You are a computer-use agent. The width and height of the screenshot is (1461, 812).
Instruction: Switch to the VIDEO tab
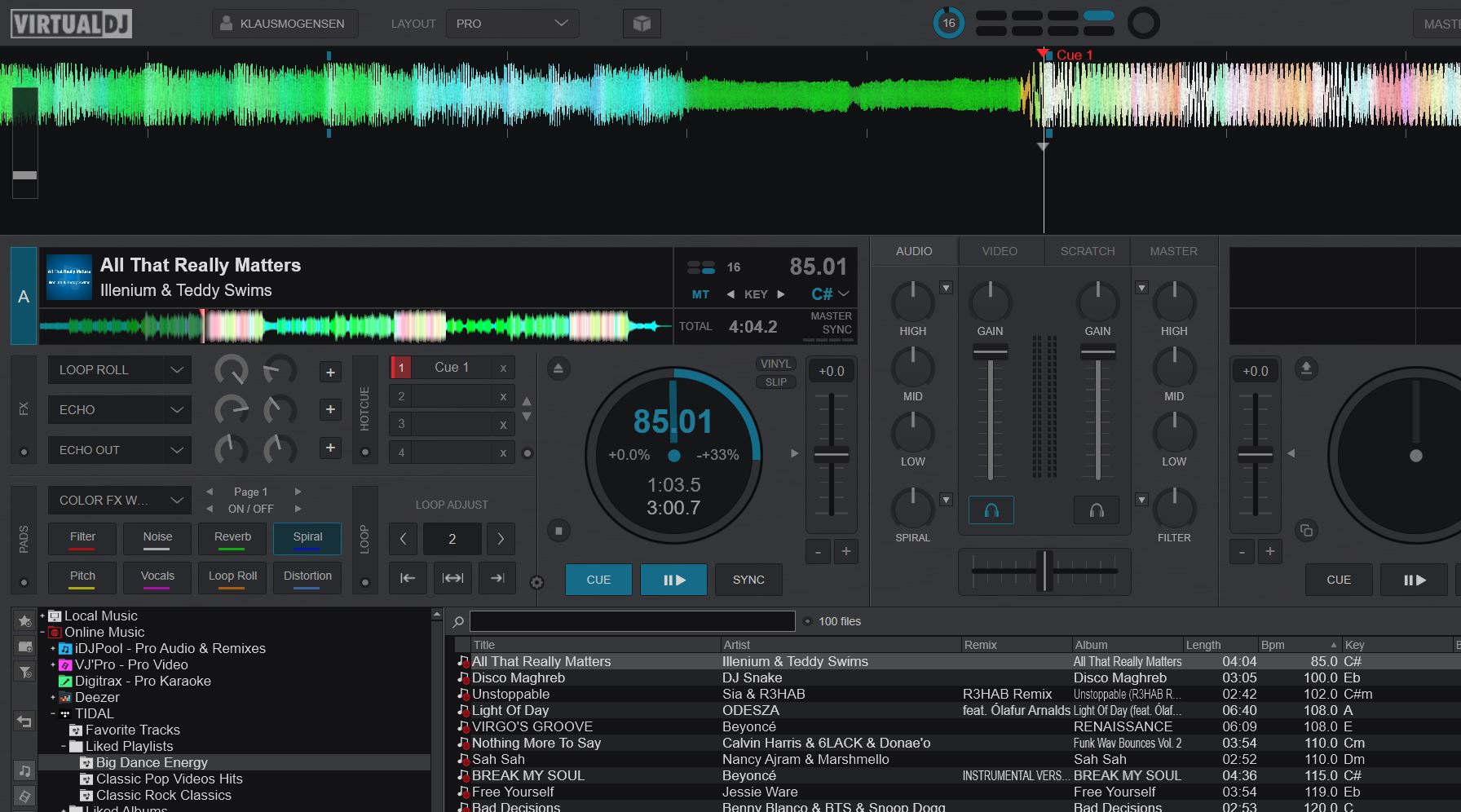1000,251
